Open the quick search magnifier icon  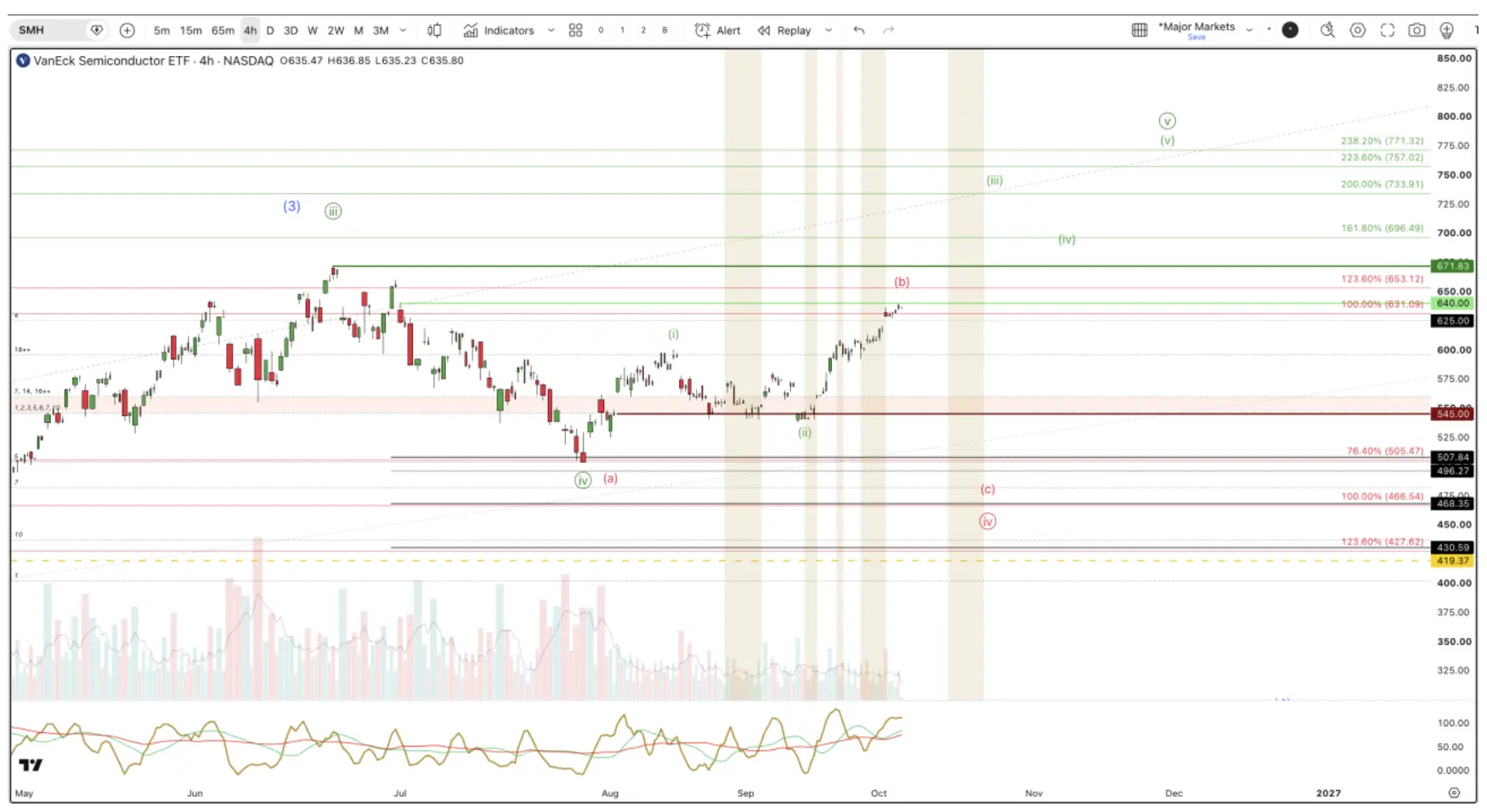1327,31
